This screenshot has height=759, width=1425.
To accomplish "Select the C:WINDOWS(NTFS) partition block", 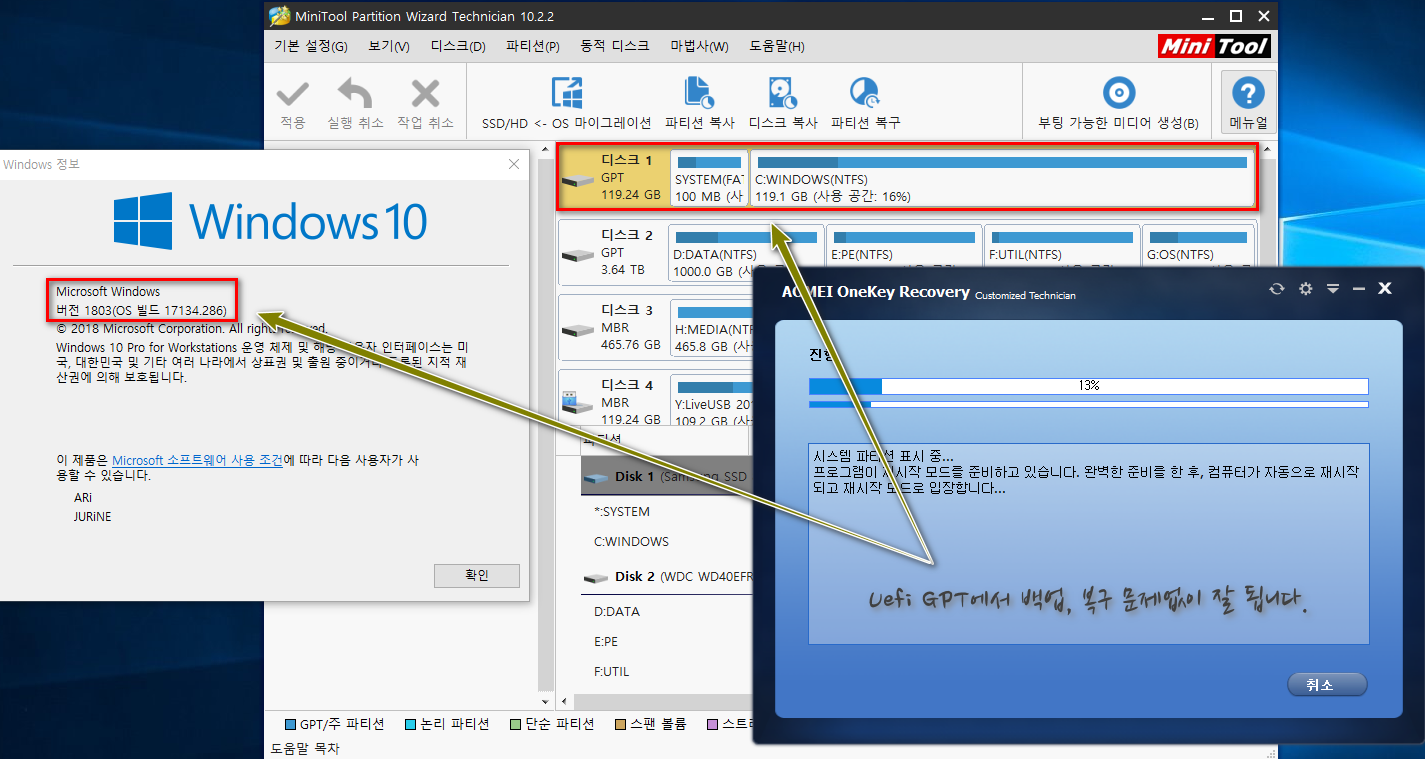I will click(1004, 179).
